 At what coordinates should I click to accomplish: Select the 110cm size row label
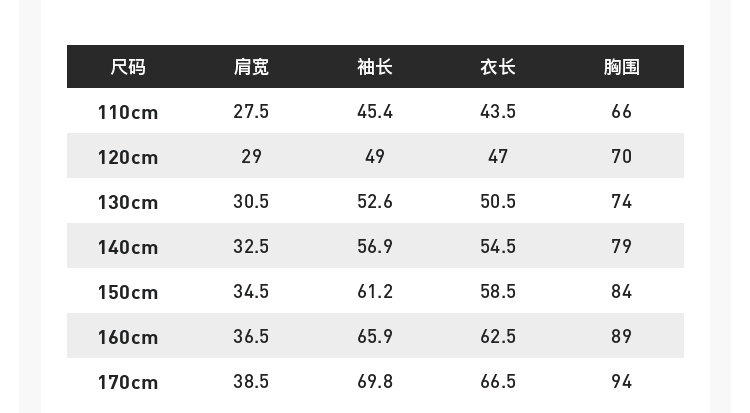(x=128, y=112)
